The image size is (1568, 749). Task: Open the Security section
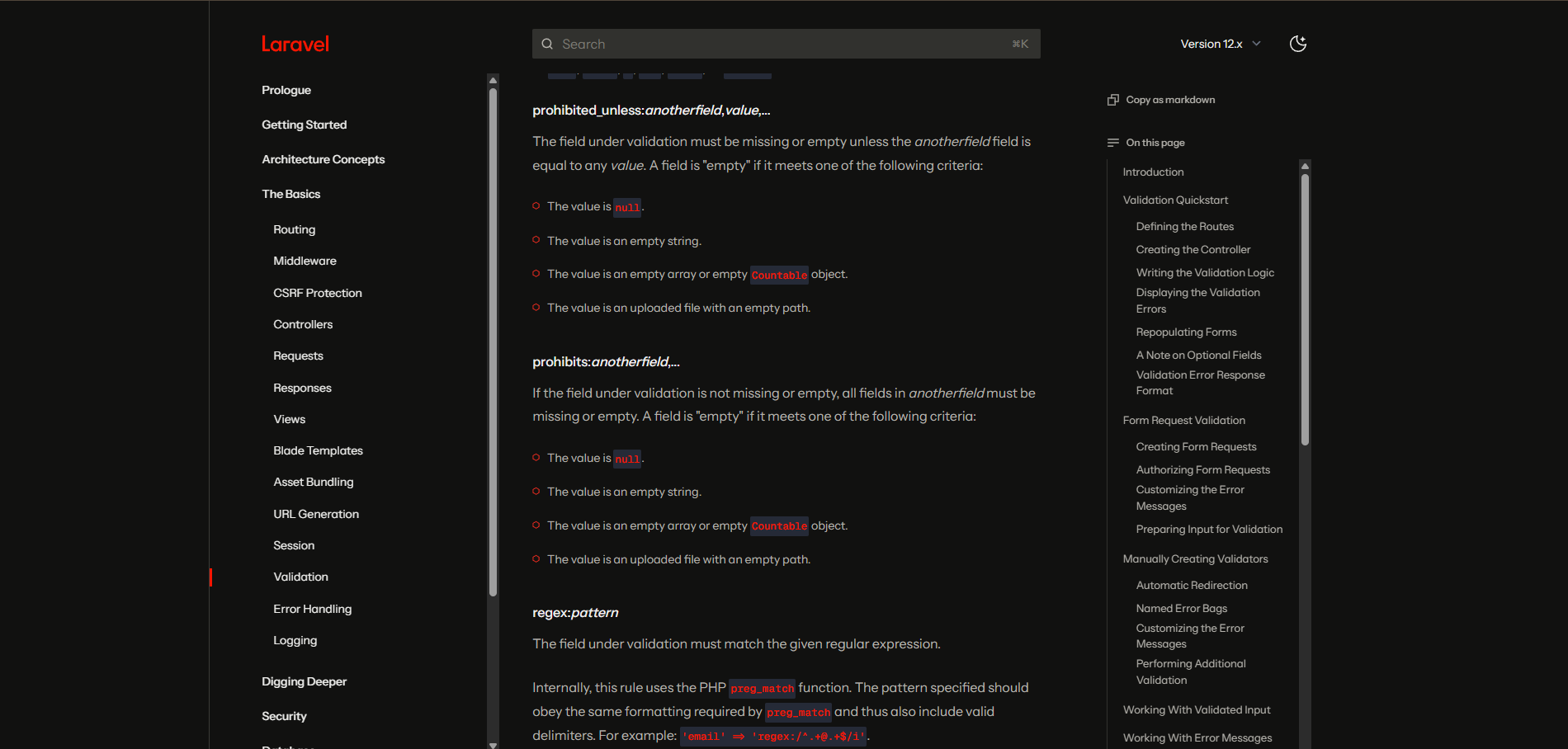tap(284, 716)
